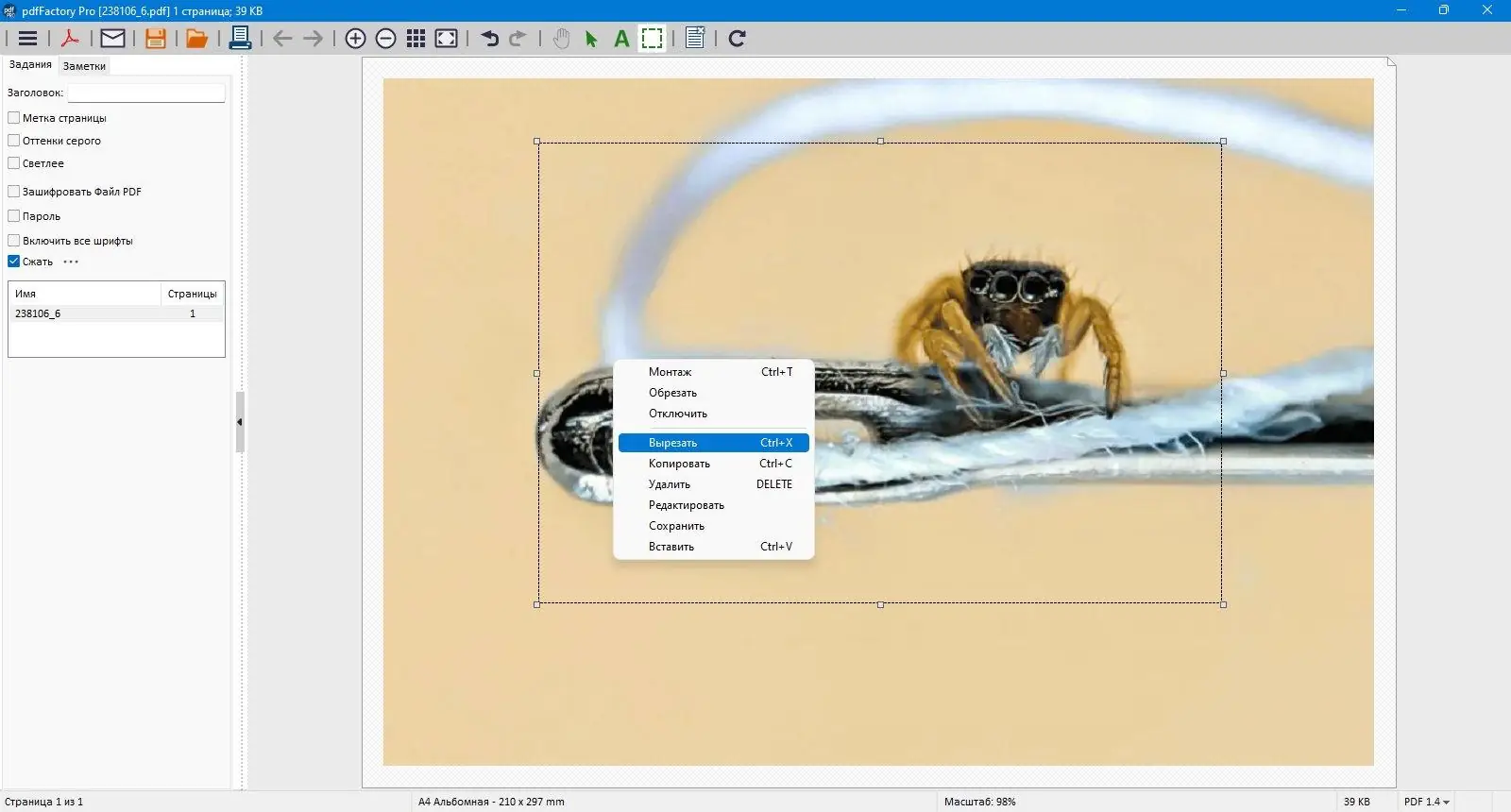
Task: Select the text tool A icon
Action: click(x=621, y=39)
